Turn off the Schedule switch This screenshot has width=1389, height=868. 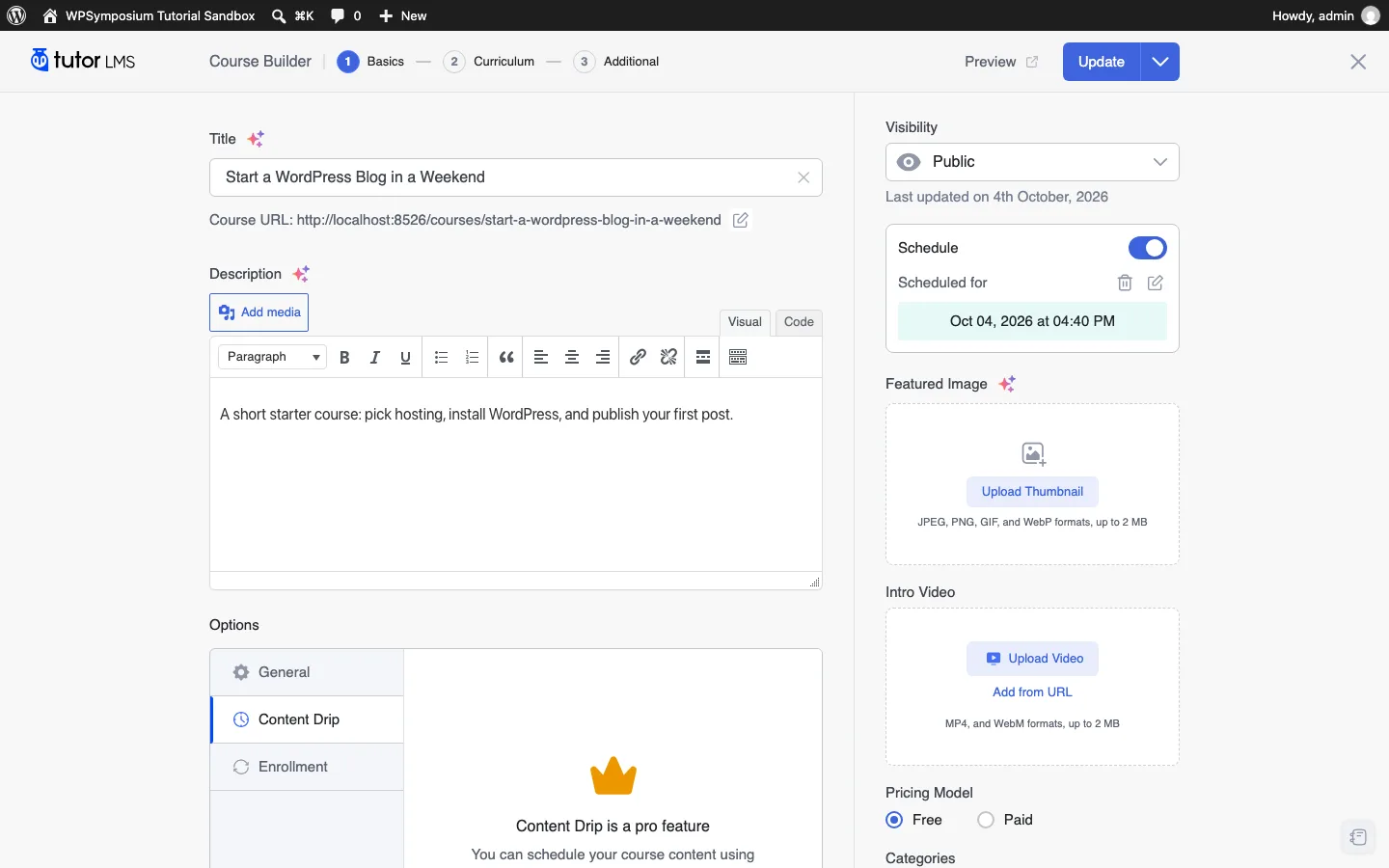pyautogui.click(x=1148, y=248)
